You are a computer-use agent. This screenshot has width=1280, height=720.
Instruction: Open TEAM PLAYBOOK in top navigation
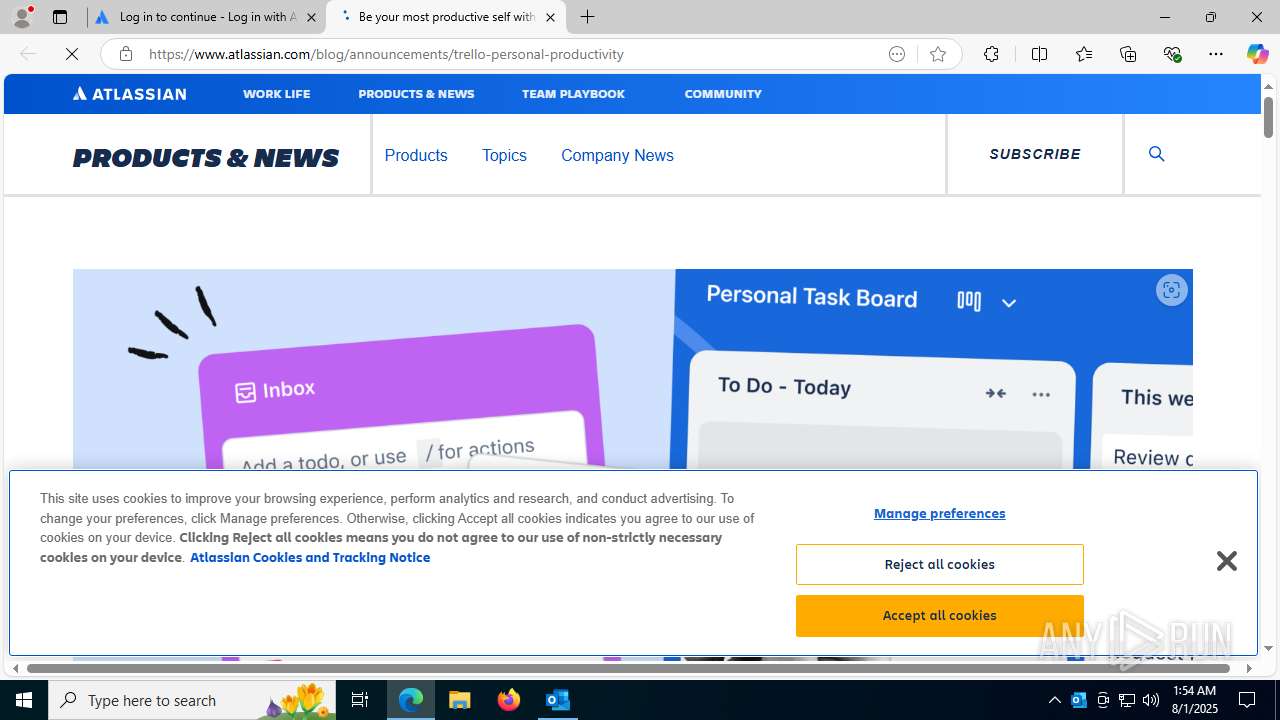pyautogui.click(x=573, y=94)
